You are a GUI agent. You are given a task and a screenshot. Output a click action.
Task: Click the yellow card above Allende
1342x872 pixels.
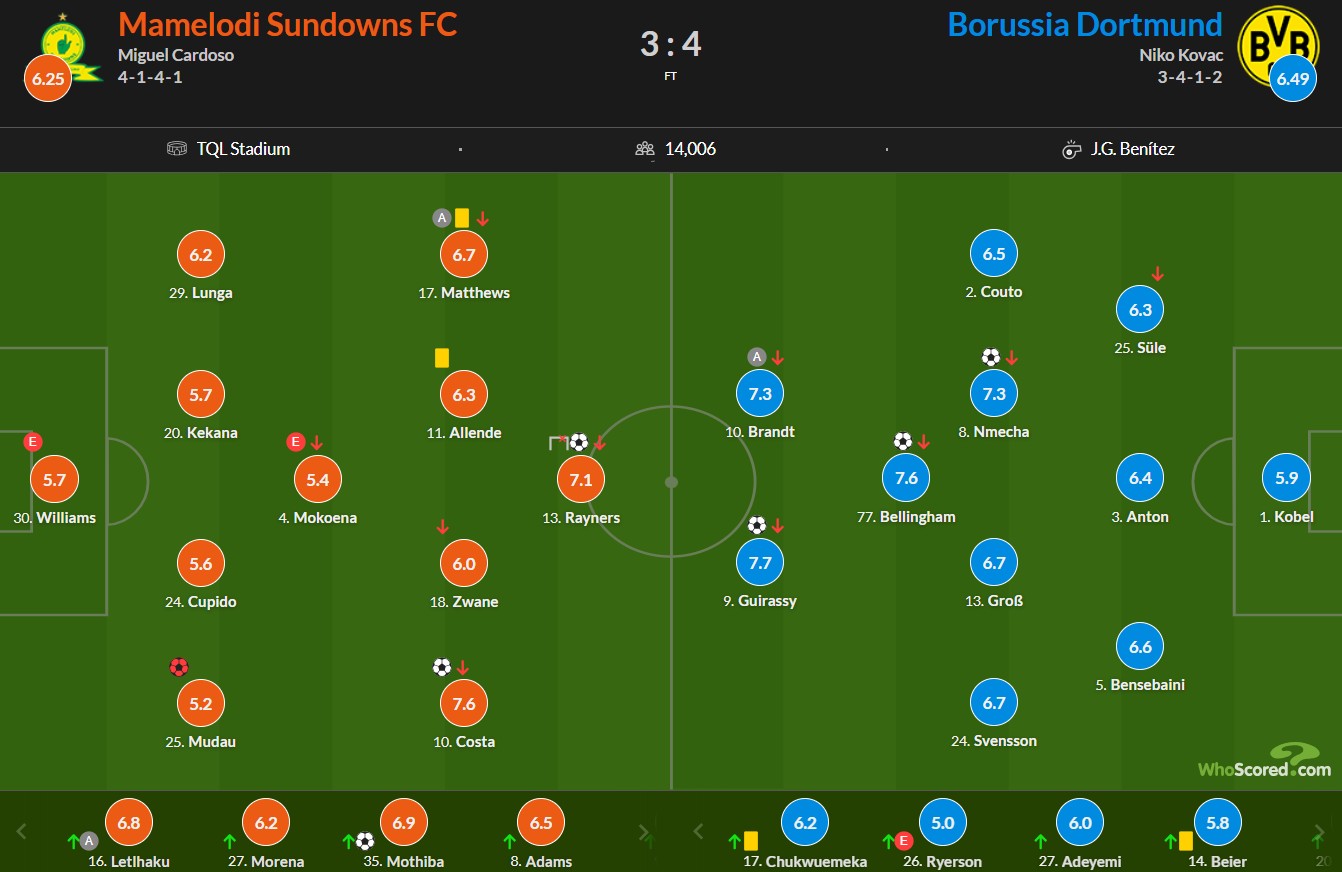click(x=442, y=357)
